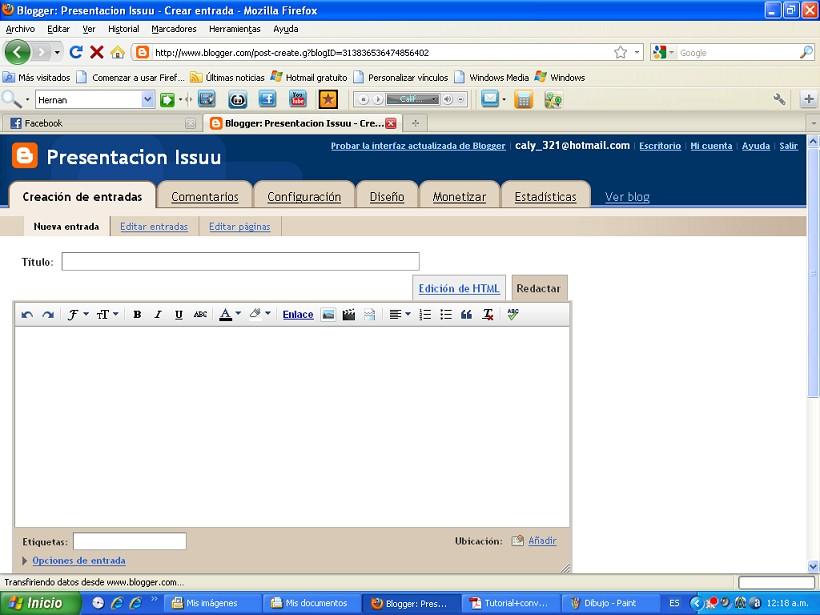Open font family dropdown
Viewport: 820px width, 615px height.
pos(77,314)
